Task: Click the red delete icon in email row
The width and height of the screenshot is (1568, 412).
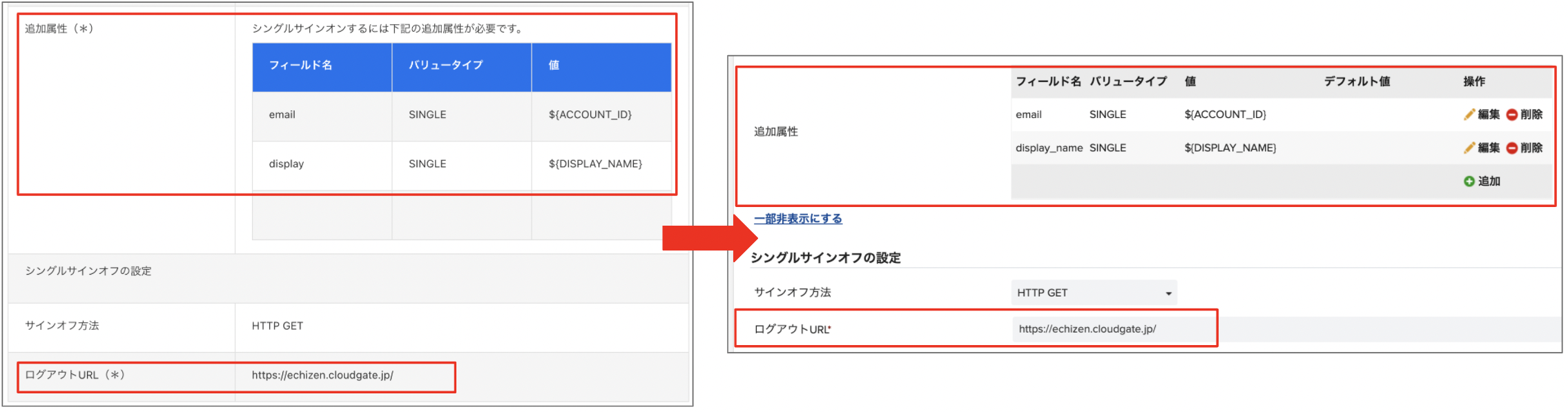Action: (1511, 115)
